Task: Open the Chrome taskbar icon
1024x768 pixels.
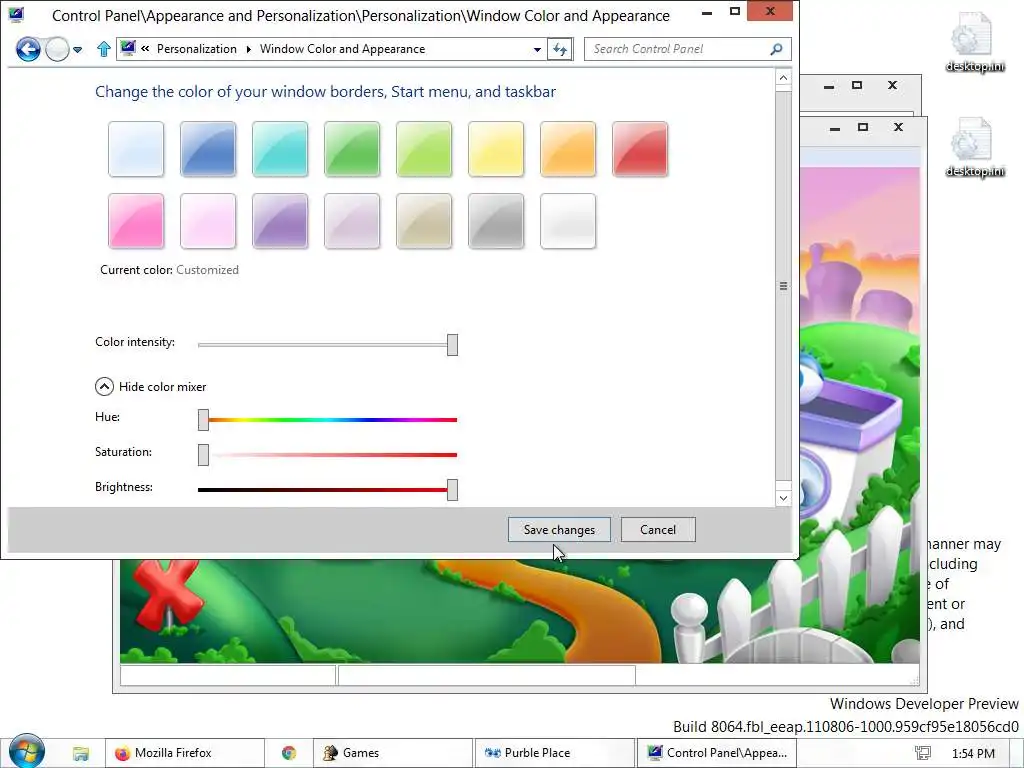Action: click(x=289, y=753)
